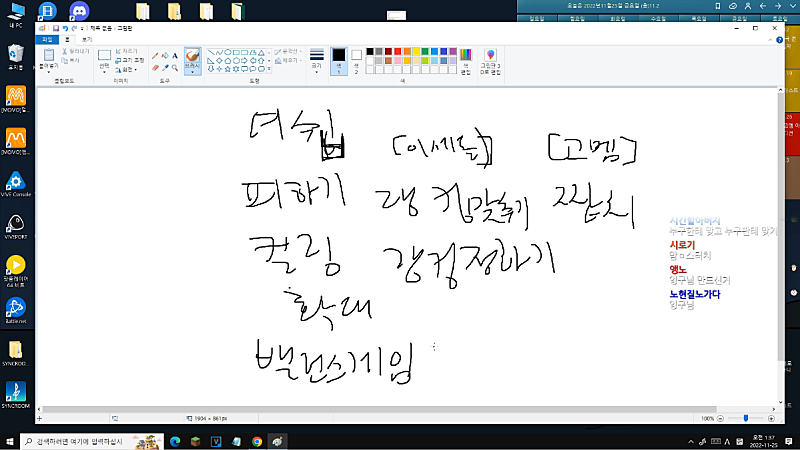
Task: Click the zoom slider handle in status bar
Action: (746, 418)
